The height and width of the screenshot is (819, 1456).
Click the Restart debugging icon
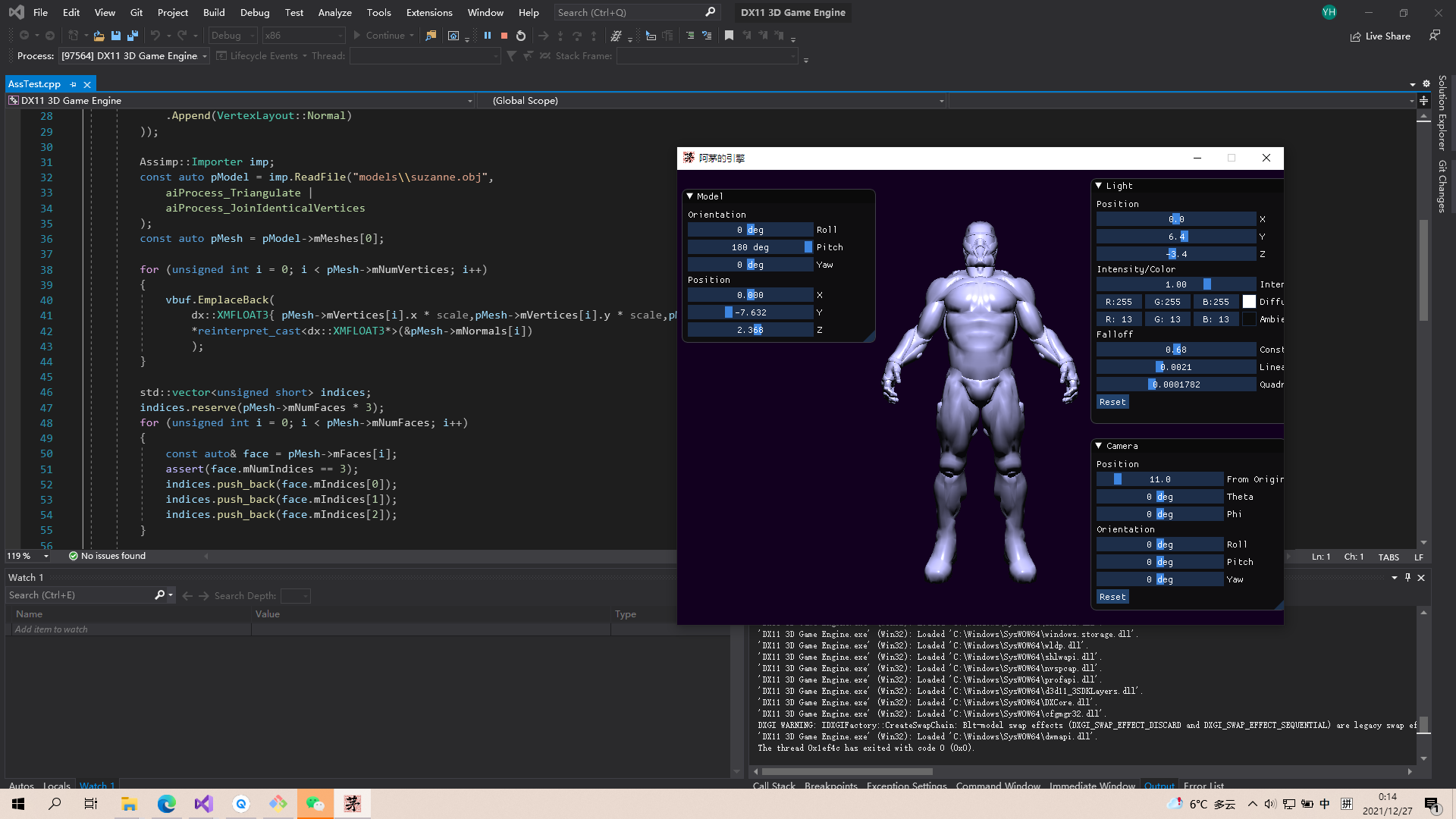pos(521,36)
